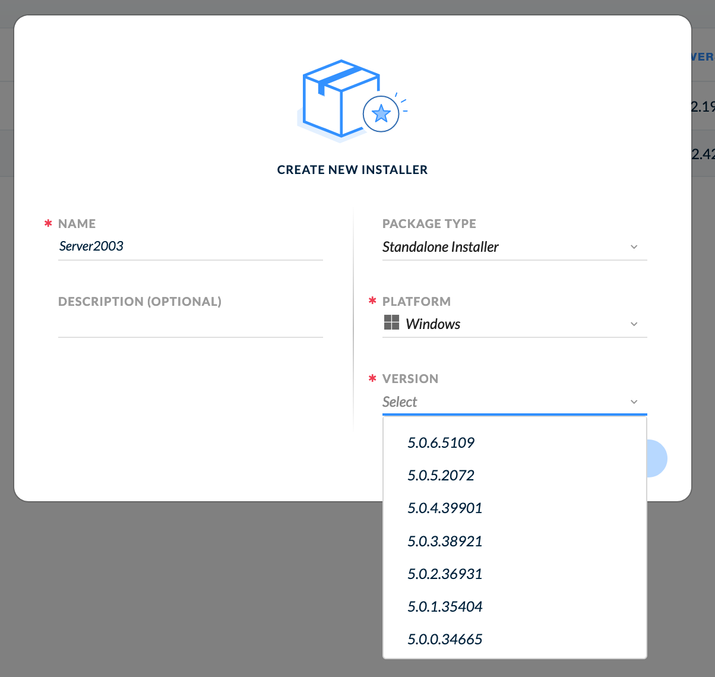Open the Platform dropdown showing Windows
The height and width of the screenshot is (677, 715).
coord(514,324)
